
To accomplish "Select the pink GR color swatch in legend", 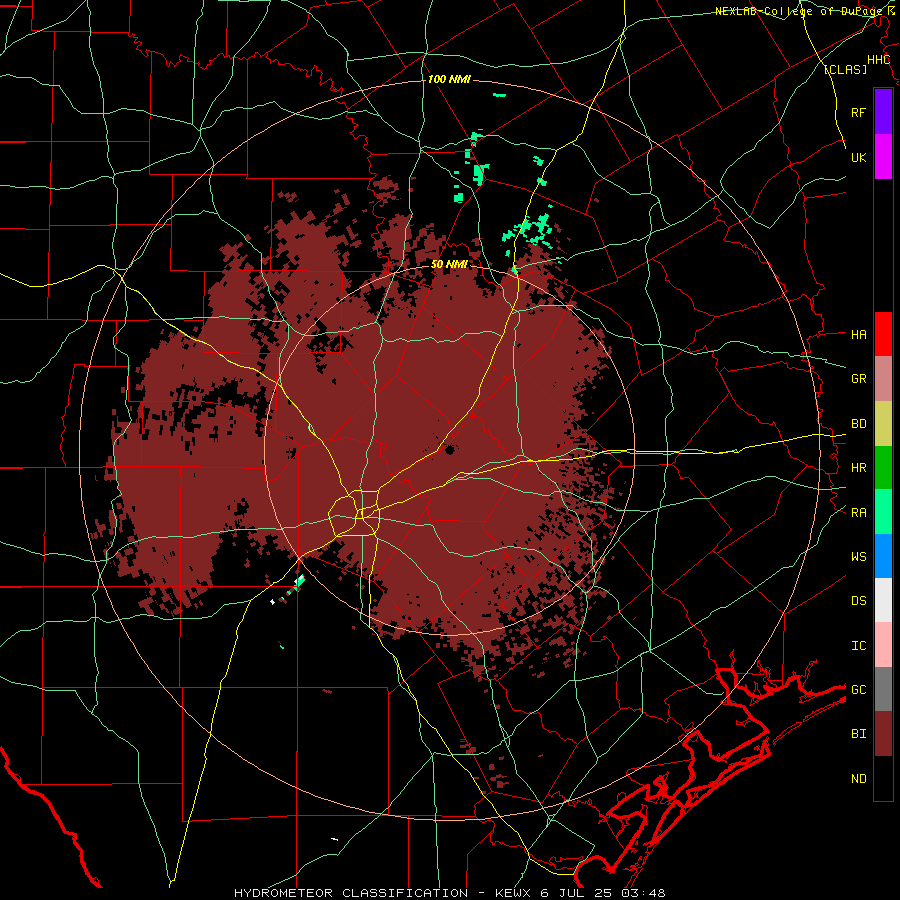I will coord(883,379).
